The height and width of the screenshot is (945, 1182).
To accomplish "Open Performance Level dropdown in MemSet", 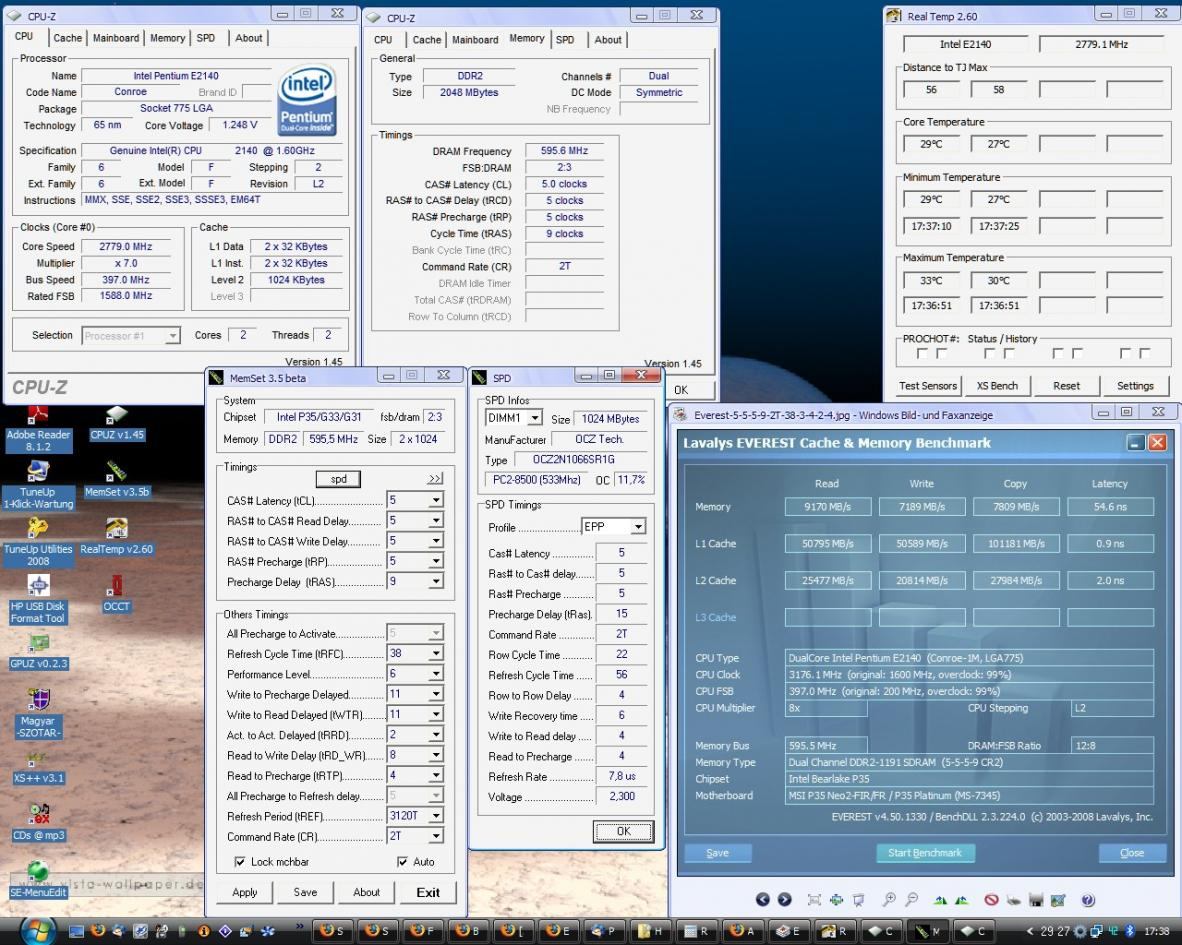I will (436, 674).
